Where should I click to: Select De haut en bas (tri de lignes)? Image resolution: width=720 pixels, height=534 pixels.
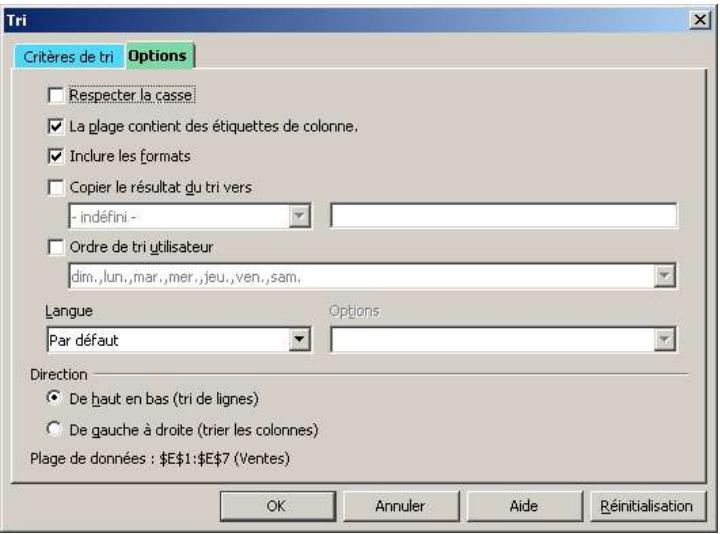click(54, 398)
